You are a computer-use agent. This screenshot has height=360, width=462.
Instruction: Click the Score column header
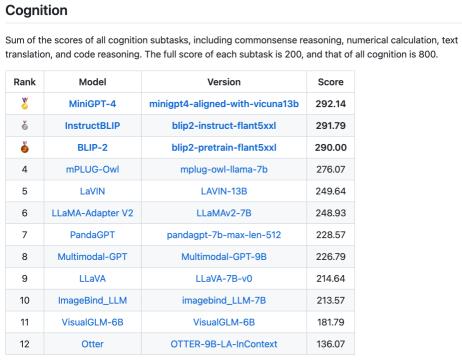[331, 82]
